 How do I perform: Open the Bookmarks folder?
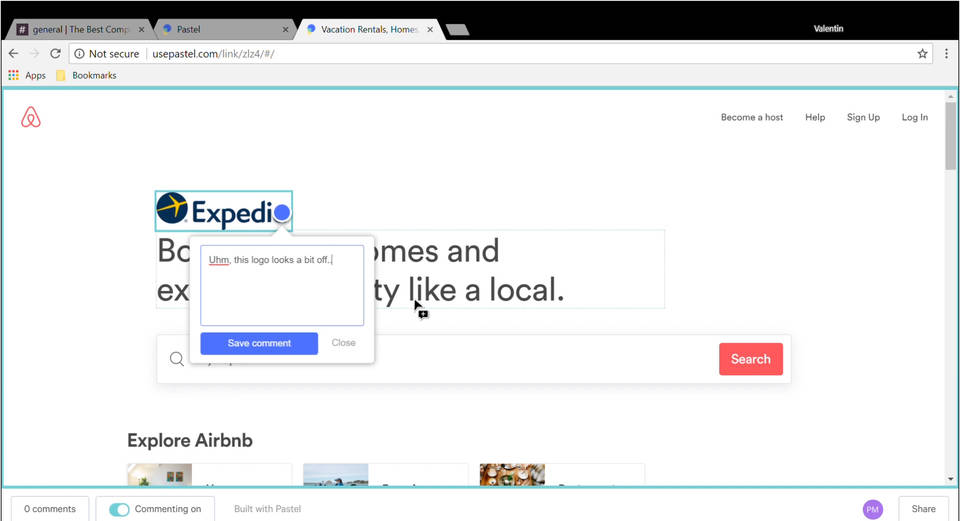pos(86,75)
